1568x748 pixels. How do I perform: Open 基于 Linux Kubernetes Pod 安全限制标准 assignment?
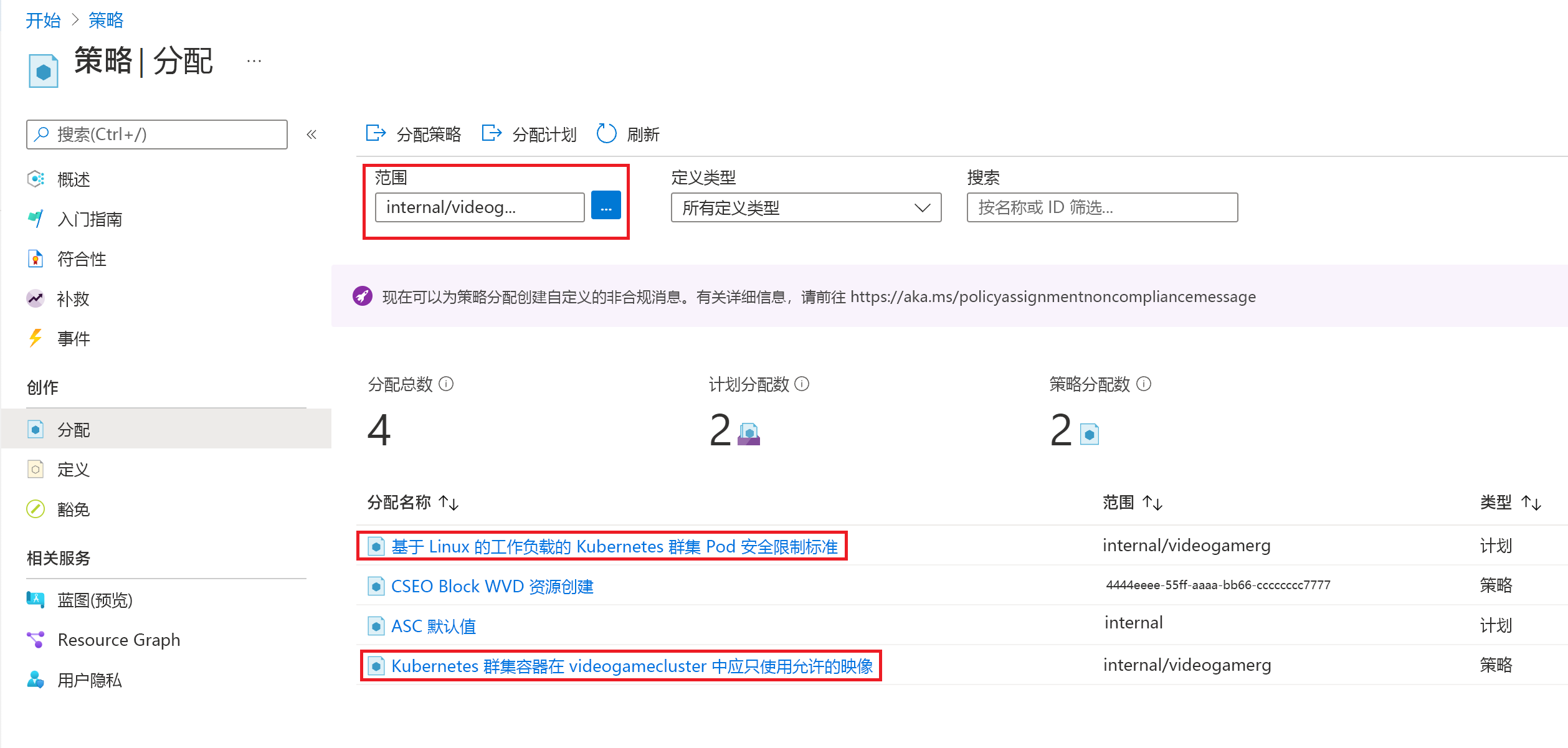click(x=614, y=546)
